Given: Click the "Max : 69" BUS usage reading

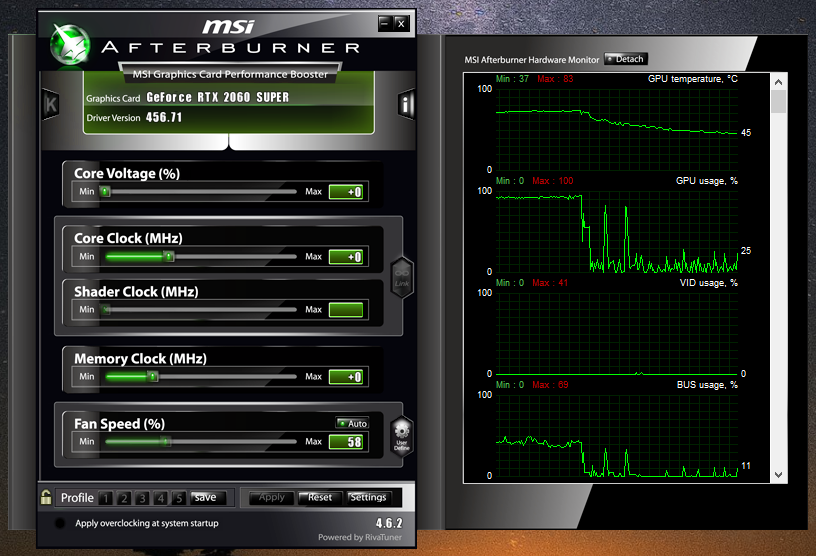Looking at the screenshot, I should 550,385.
